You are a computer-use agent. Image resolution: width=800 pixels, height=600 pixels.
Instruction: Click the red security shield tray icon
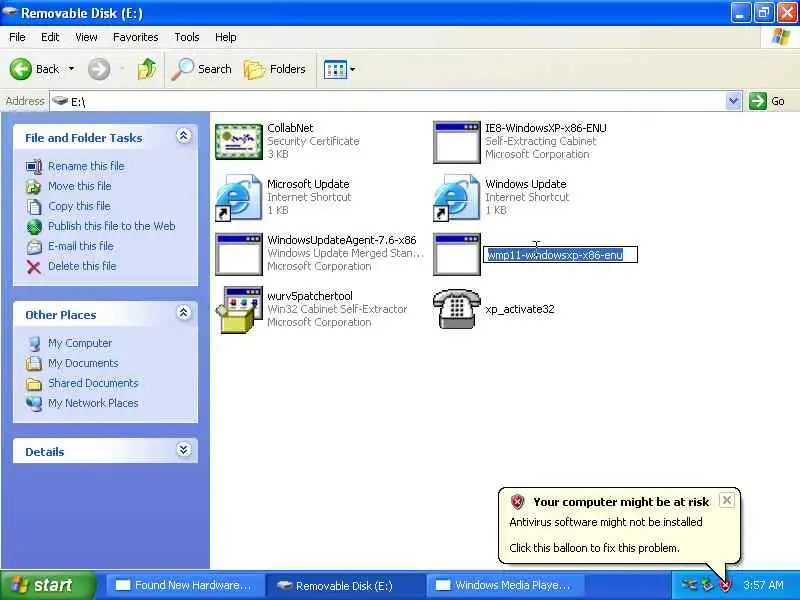pos(725,585)
